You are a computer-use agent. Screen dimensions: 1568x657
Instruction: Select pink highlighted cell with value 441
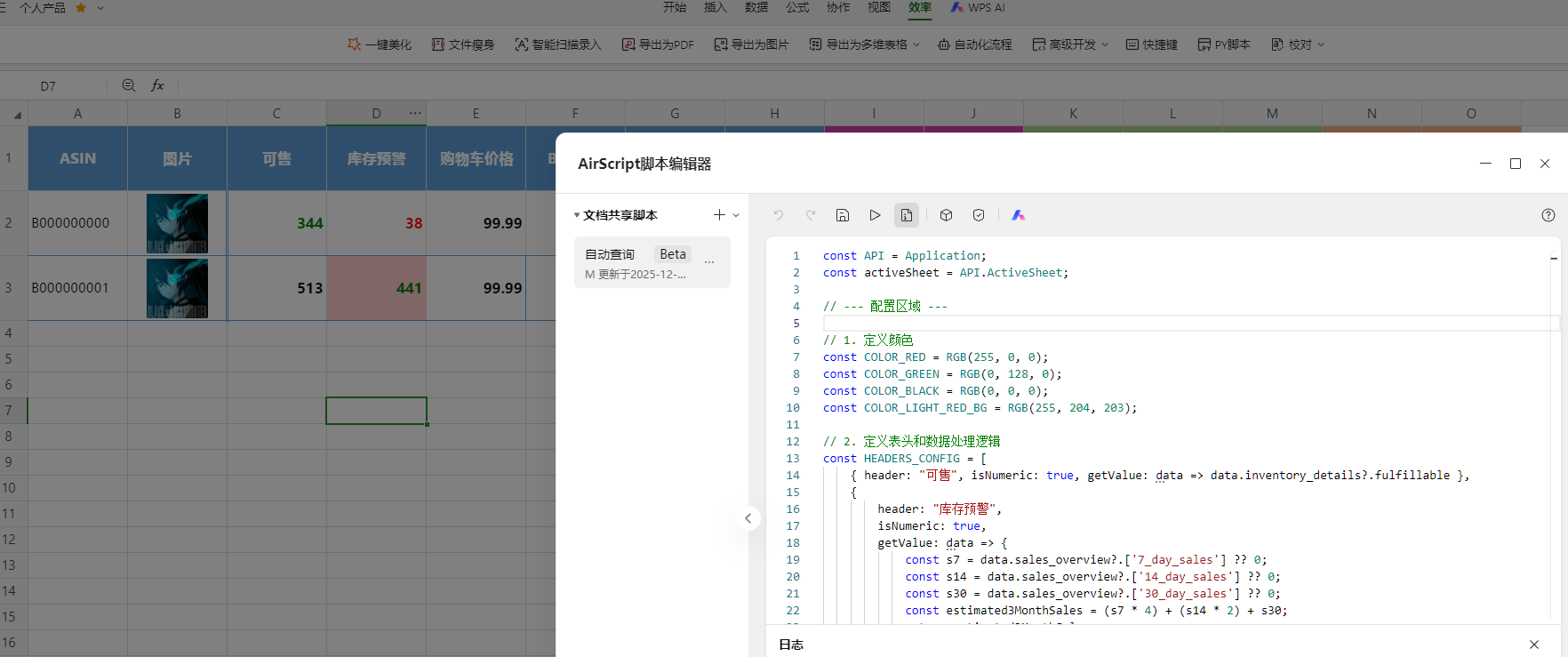377,288
